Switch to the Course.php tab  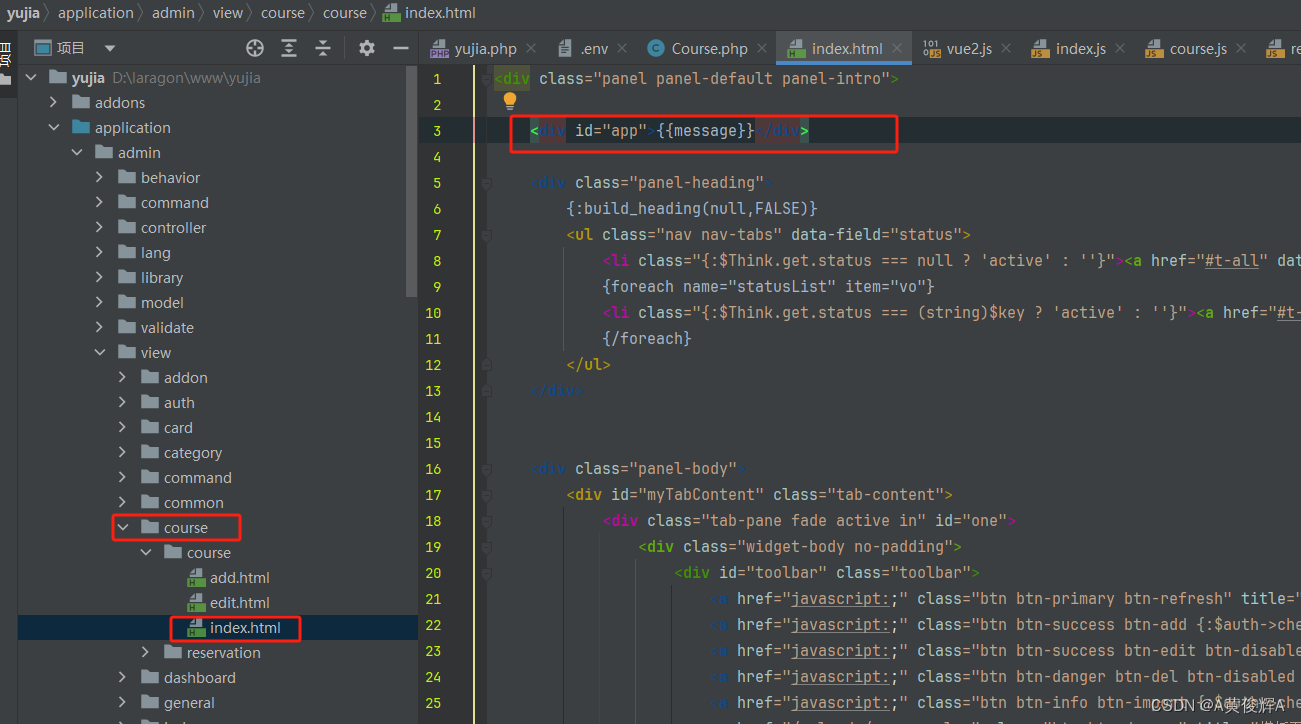click(708, 46)
